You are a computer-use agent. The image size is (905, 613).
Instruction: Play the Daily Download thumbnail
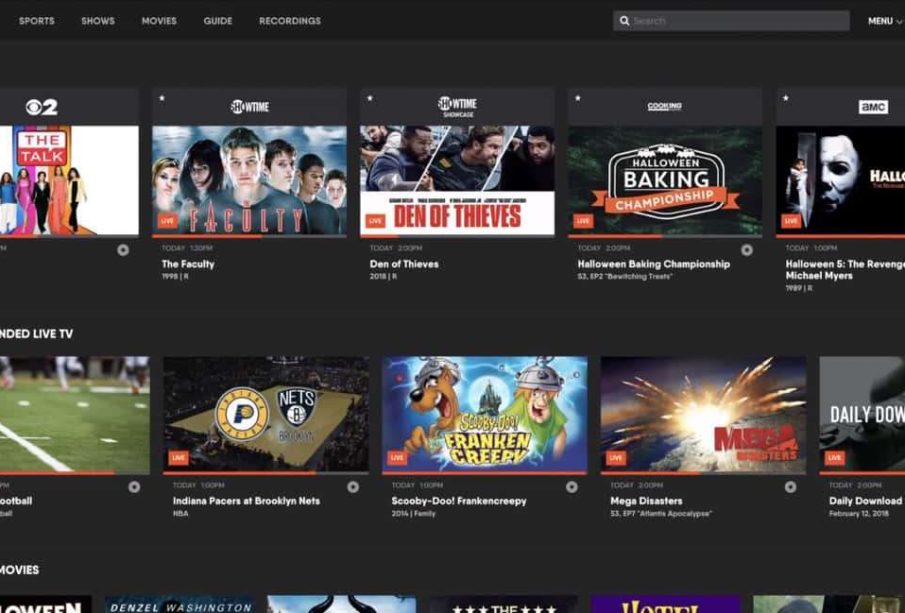coord(862,414)
